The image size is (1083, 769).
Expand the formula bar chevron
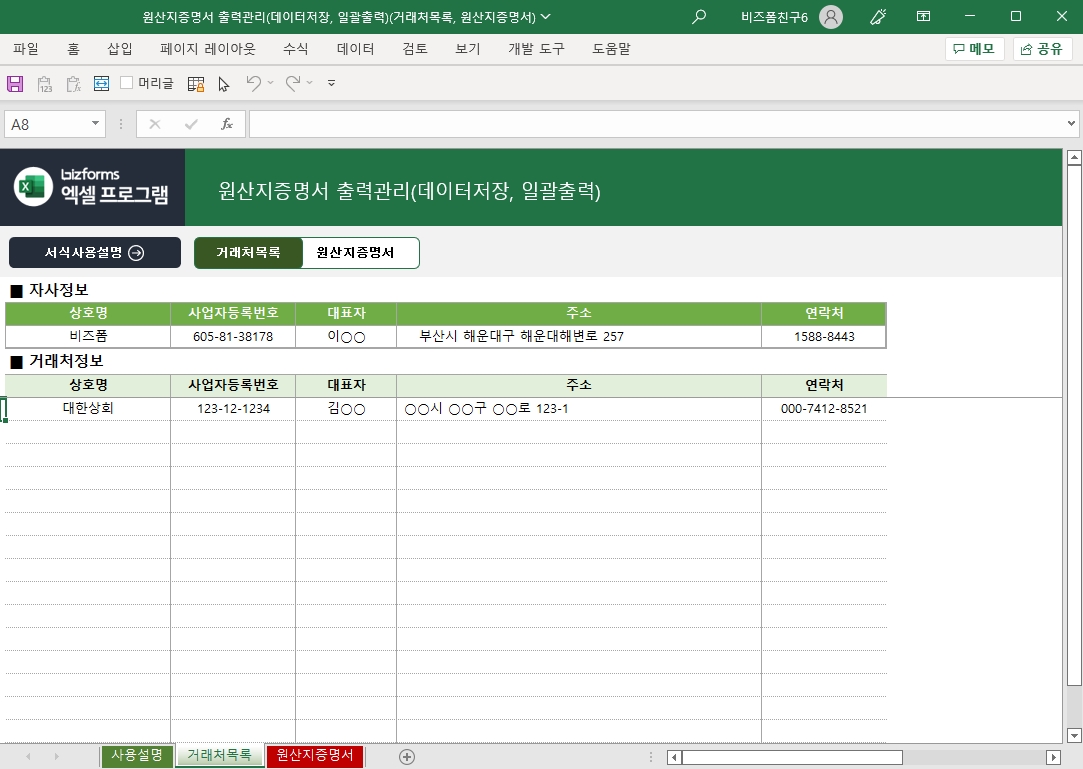coord(1071,124)
